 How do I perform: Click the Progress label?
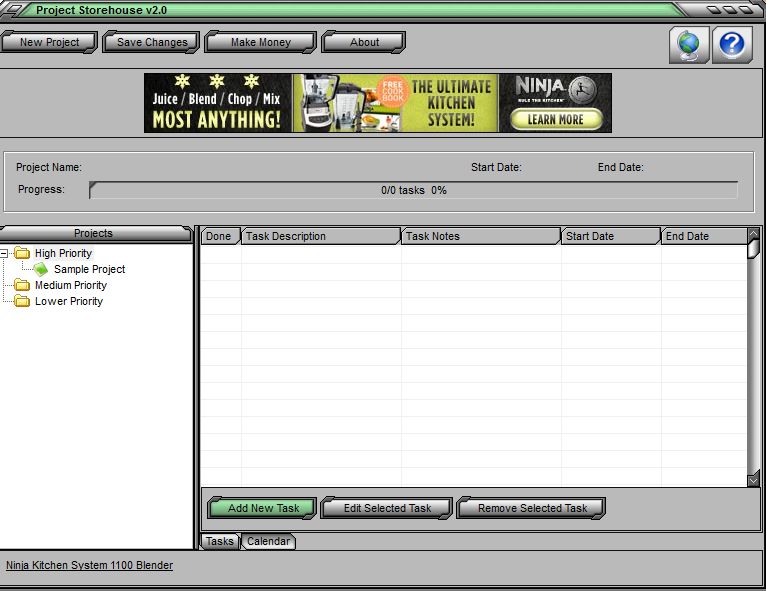(41, 189)
